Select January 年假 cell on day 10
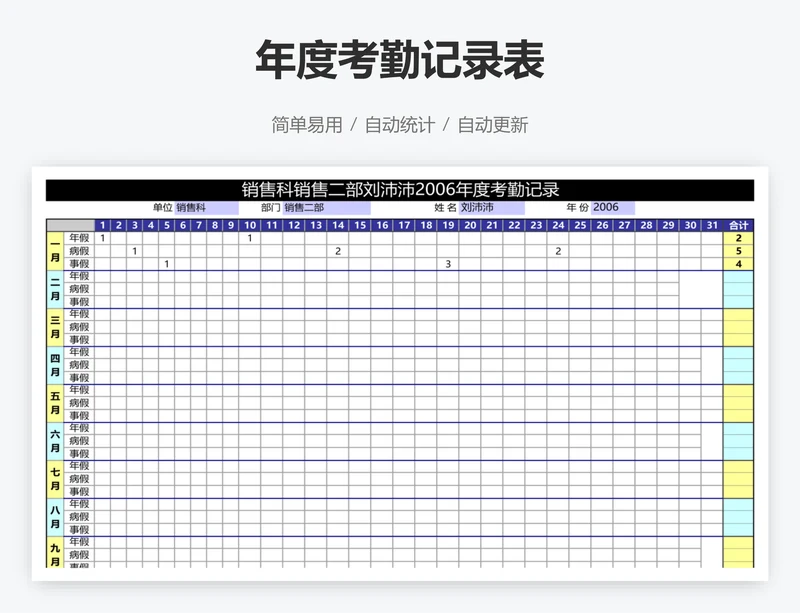800x613 pixels. point(249,238)
